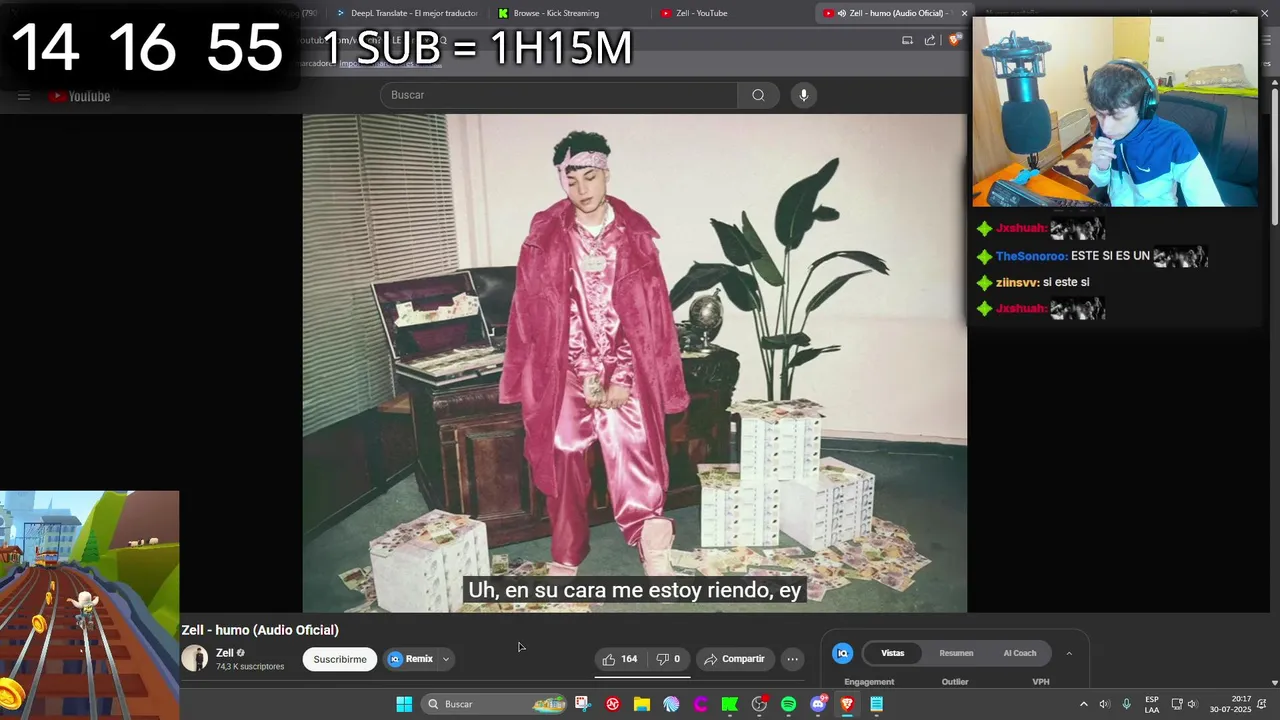Open the Zell channel name link
Screen dimensions: 1280x720
point(225,653)
